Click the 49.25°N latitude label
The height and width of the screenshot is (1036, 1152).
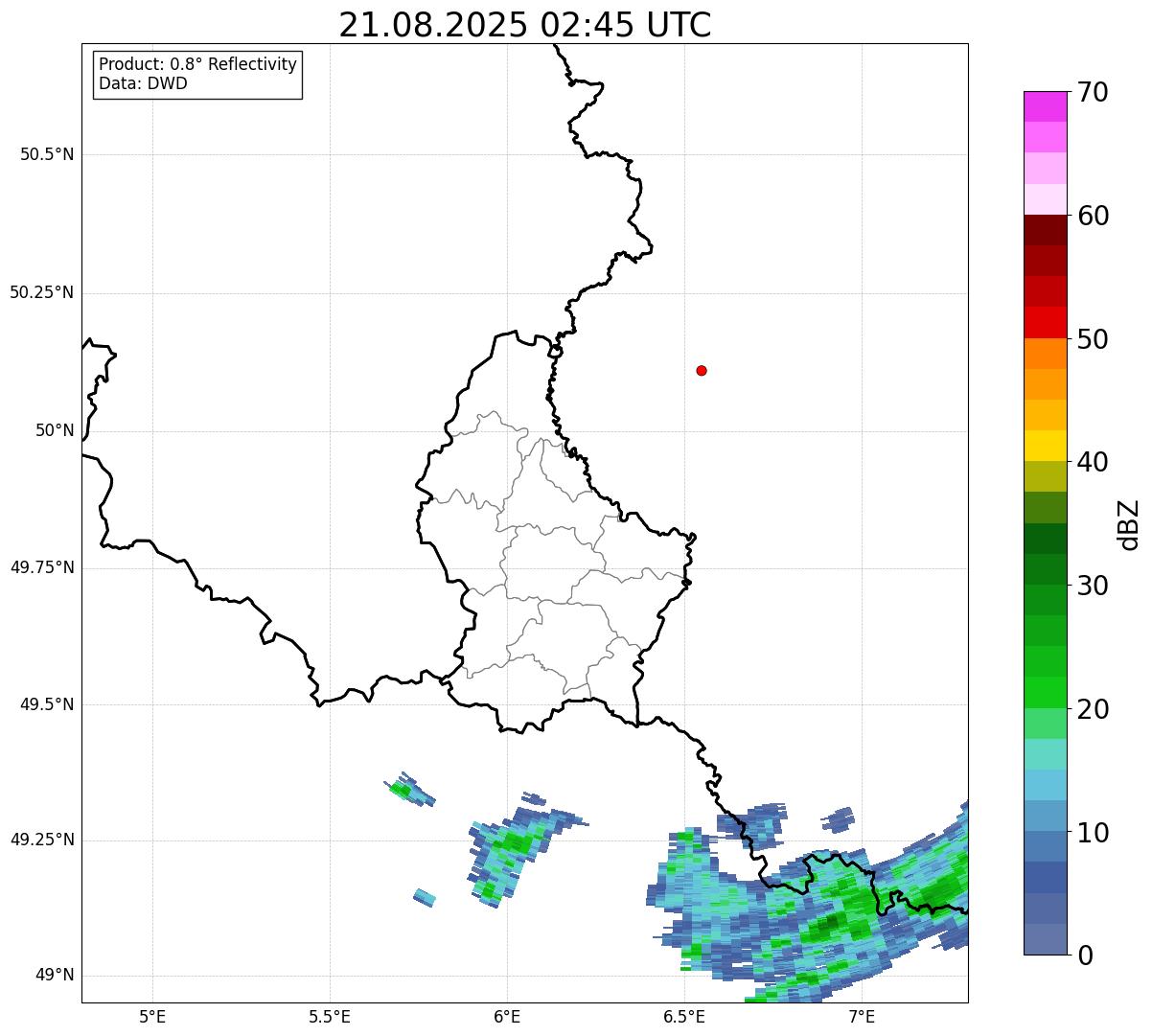[42, 840]
